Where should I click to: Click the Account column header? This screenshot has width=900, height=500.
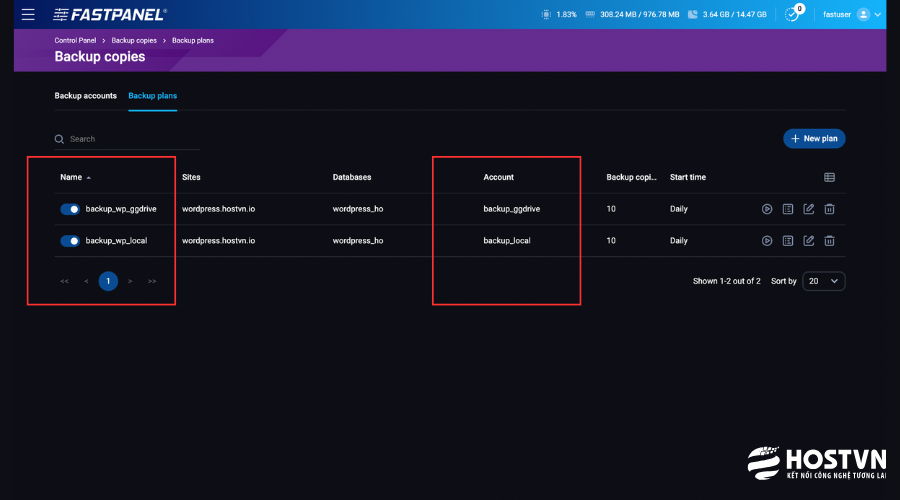(498, 177)
